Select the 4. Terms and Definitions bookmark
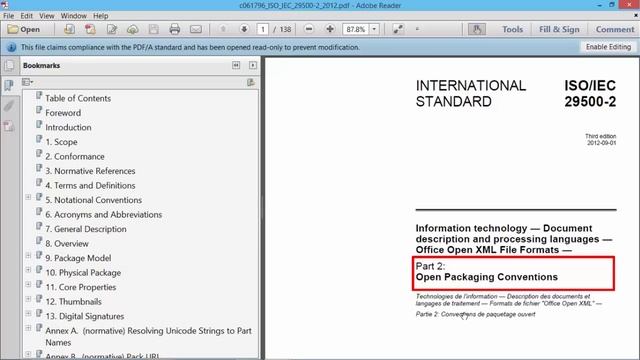 tap(90, 185)
